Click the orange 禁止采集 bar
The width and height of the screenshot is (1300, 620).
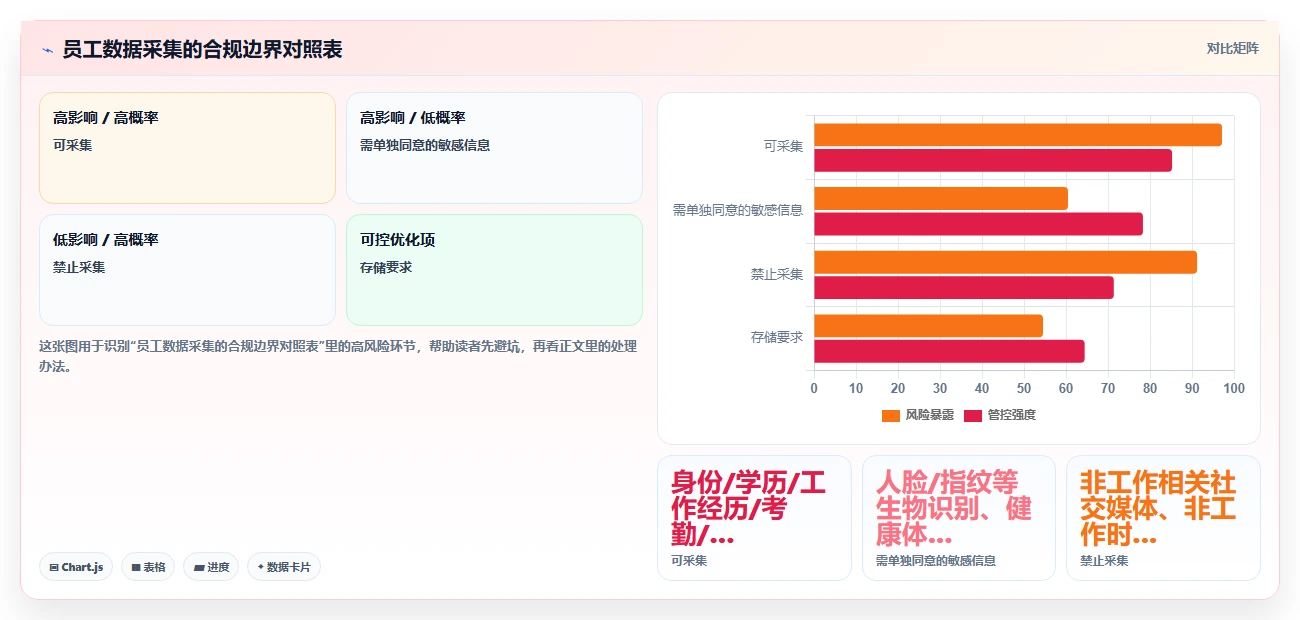tap(1005, 262)
